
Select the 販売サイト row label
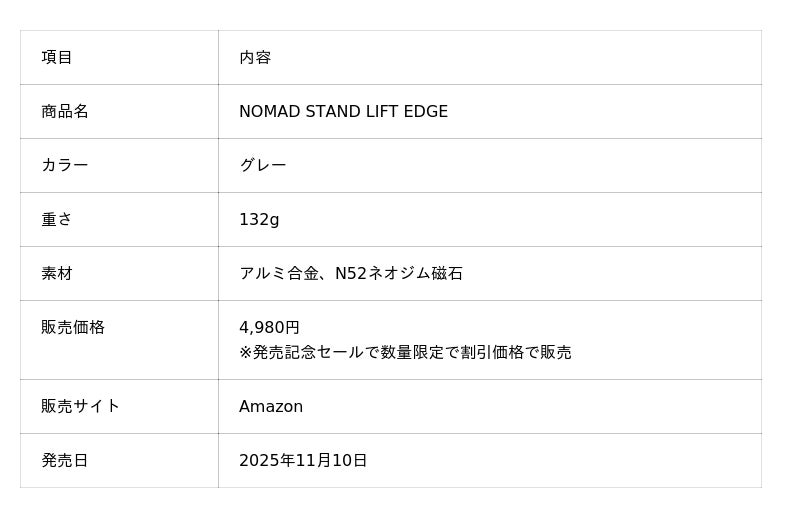click(80, 407)
